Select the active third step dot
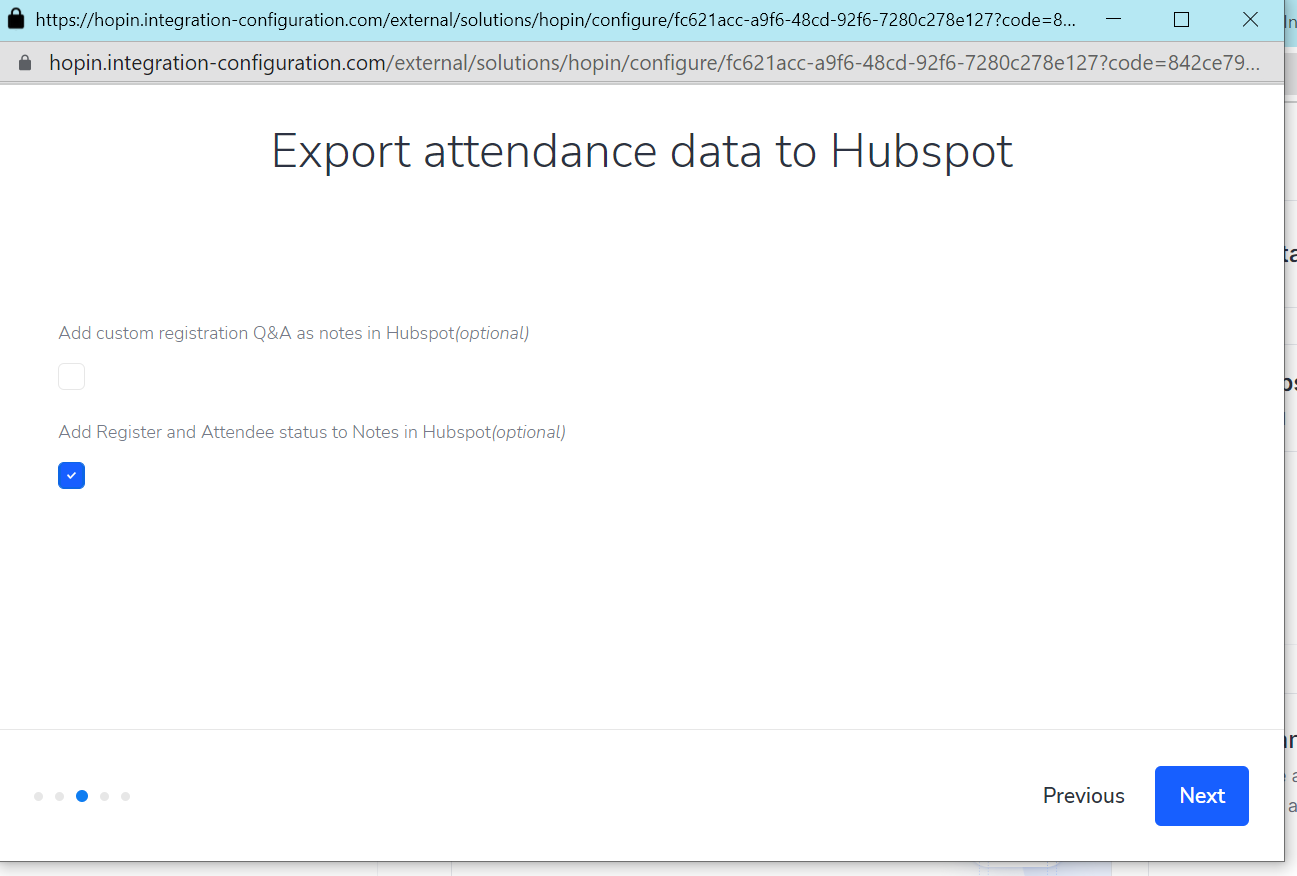Image resolution: width=1297 pixels, height=876 pixels. [x=82, y=796]
